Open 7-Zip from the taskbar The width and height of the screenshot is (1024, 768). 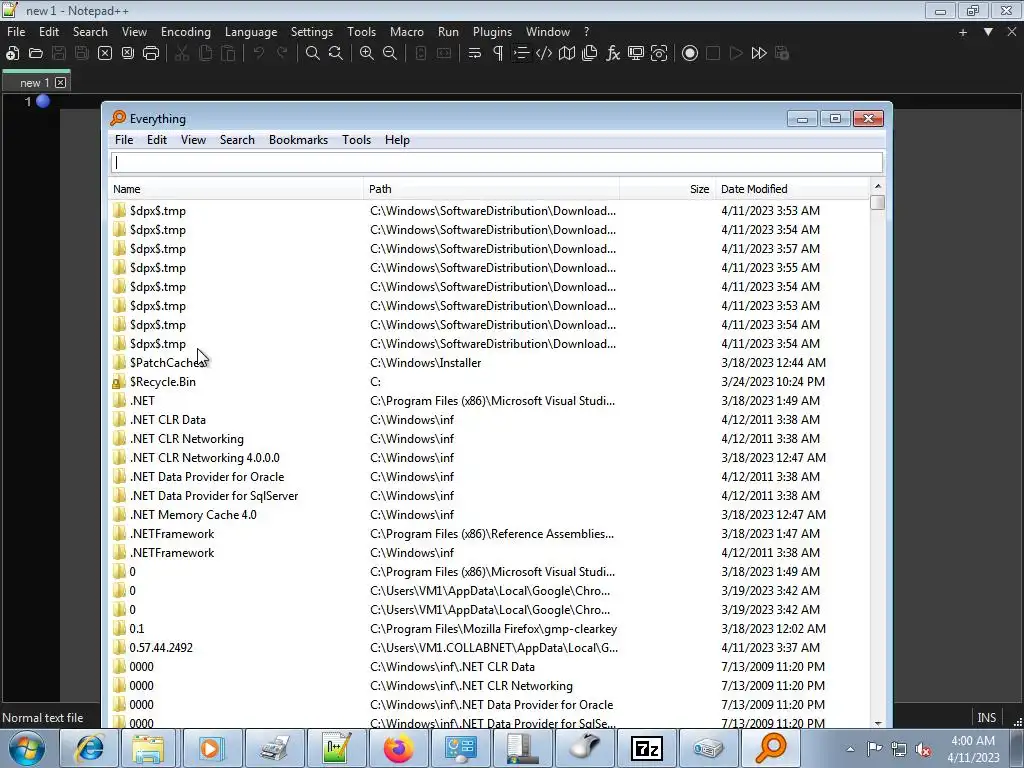tap(646, 748)
